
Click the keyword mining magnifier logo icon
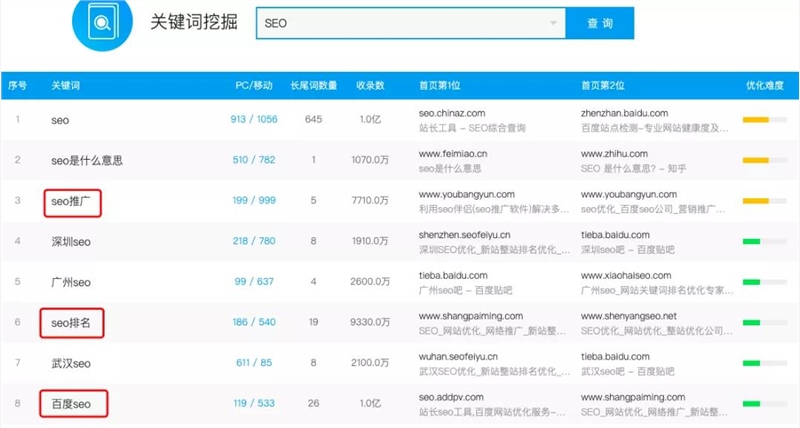[102, 22]
